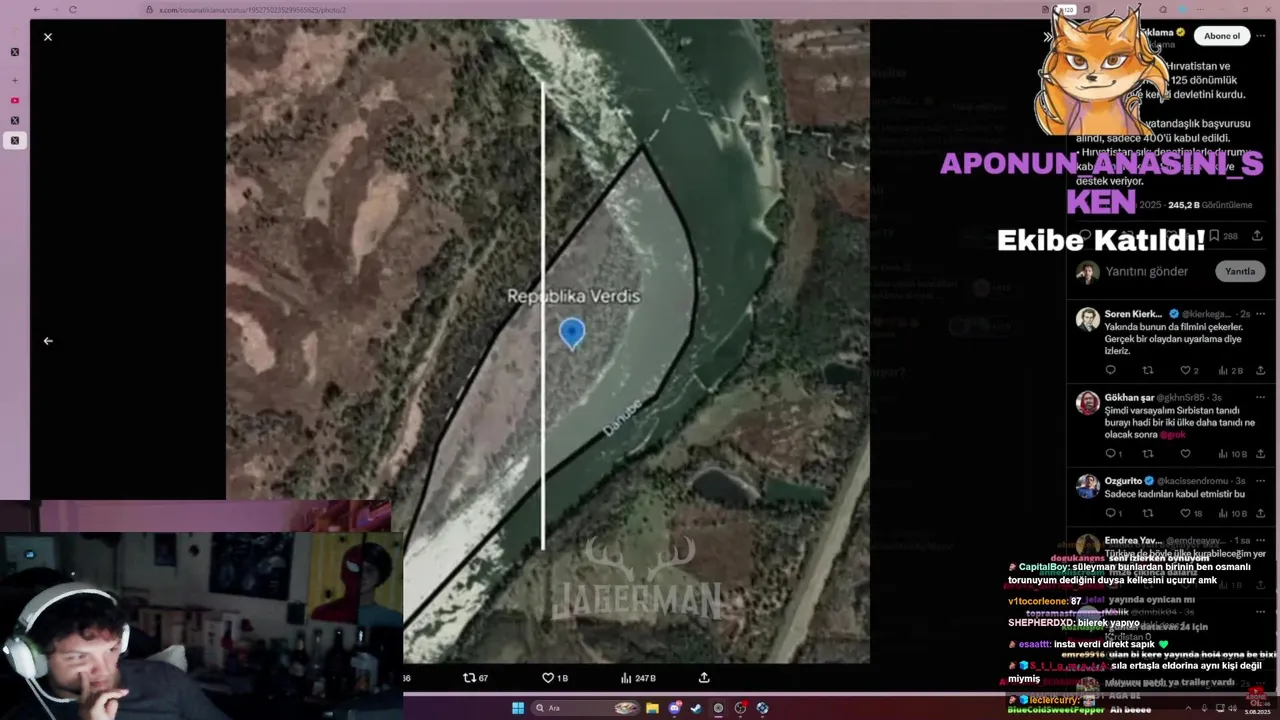Click the 245,2 B Görüntüleme view count
This screenshot has height=720, width=1280.
[1210, 205]
